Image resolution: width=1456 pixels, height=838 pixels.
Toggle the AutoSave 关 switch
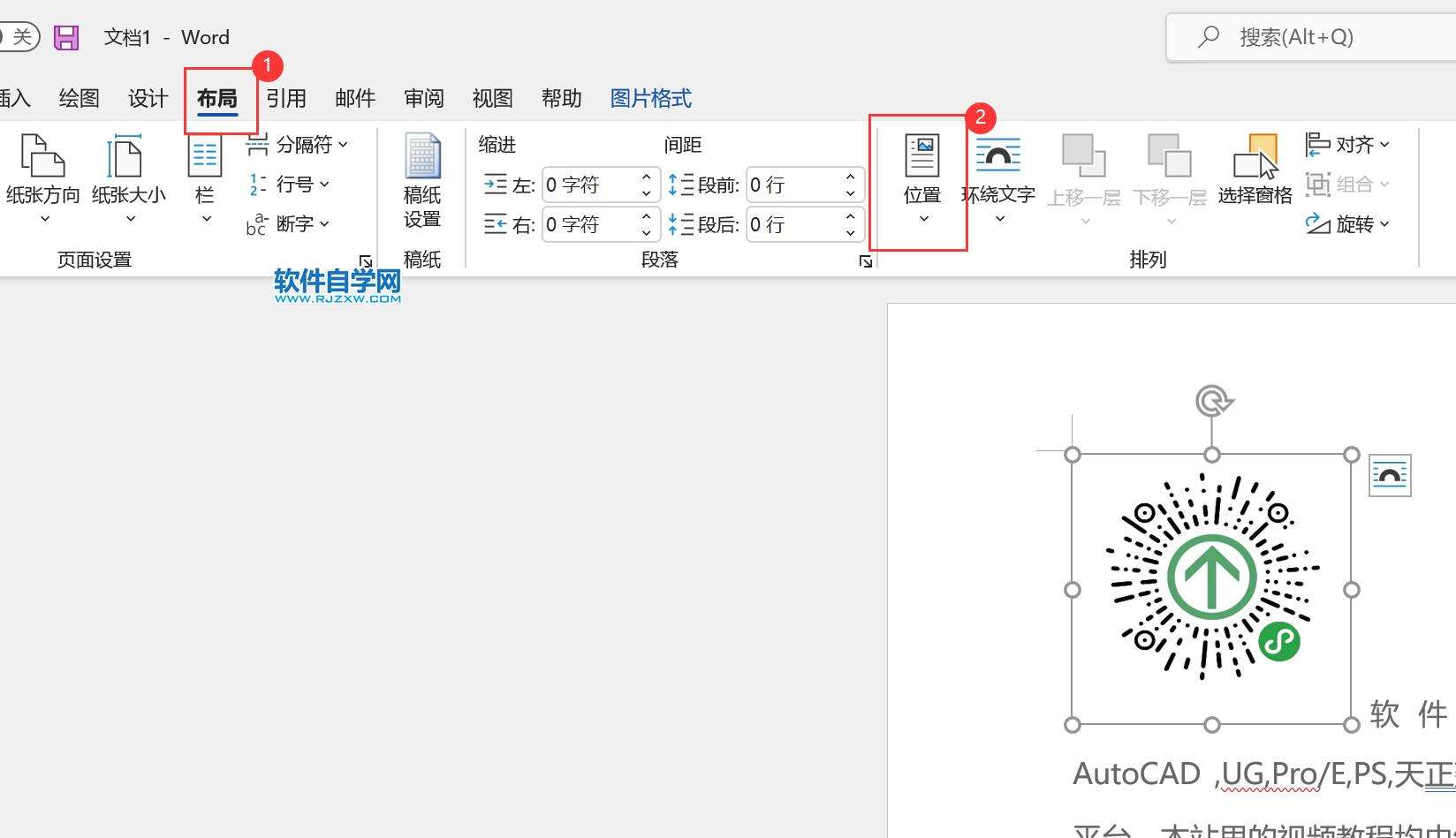point(18,37)
